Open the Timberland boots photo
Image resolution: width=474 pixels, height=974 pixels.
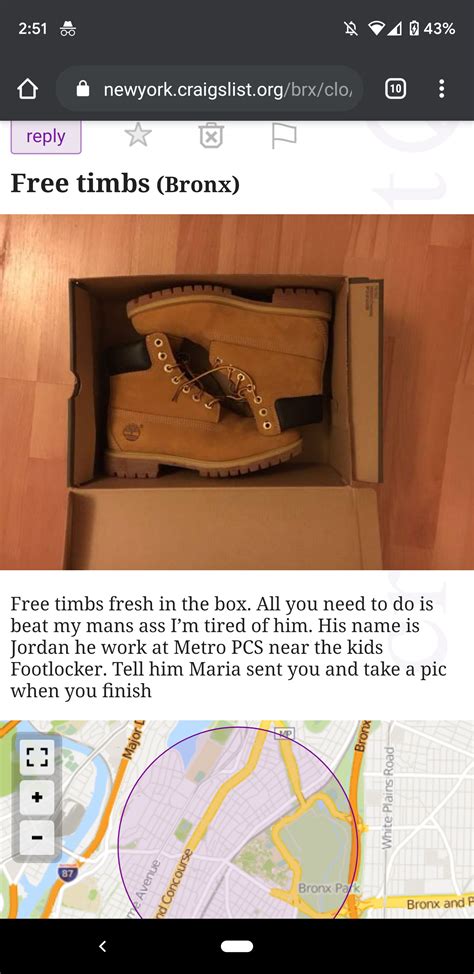click(237, 392)
